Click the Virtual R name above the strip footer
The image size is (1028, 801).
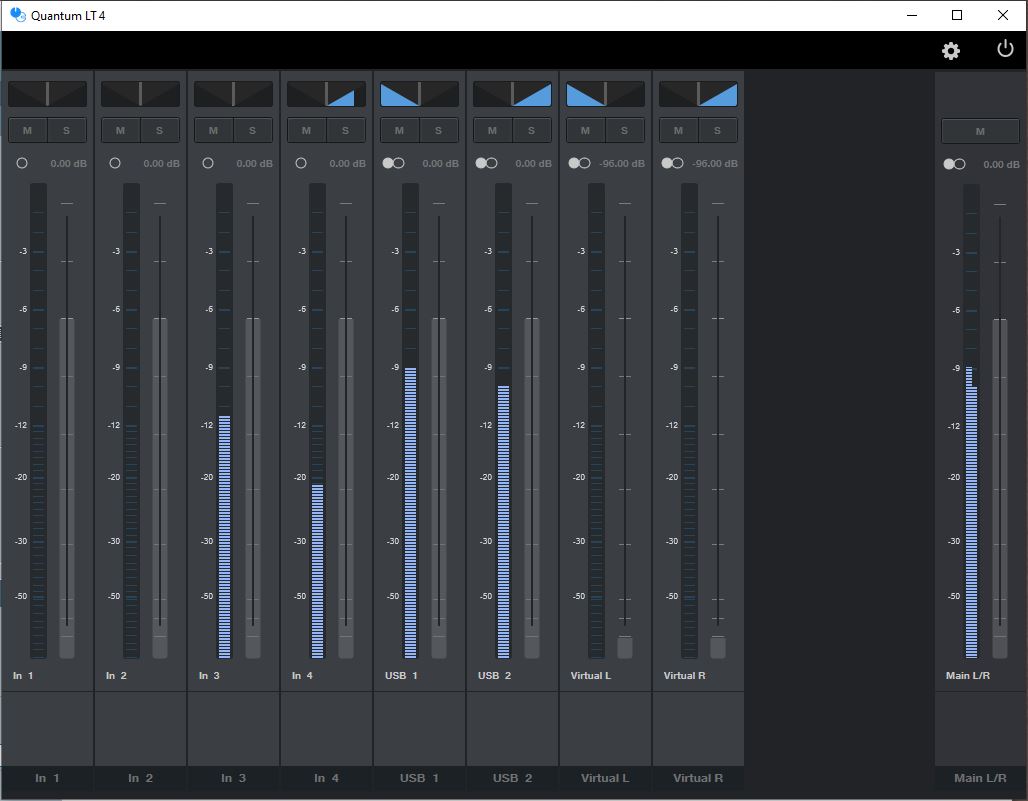[684, 675]
